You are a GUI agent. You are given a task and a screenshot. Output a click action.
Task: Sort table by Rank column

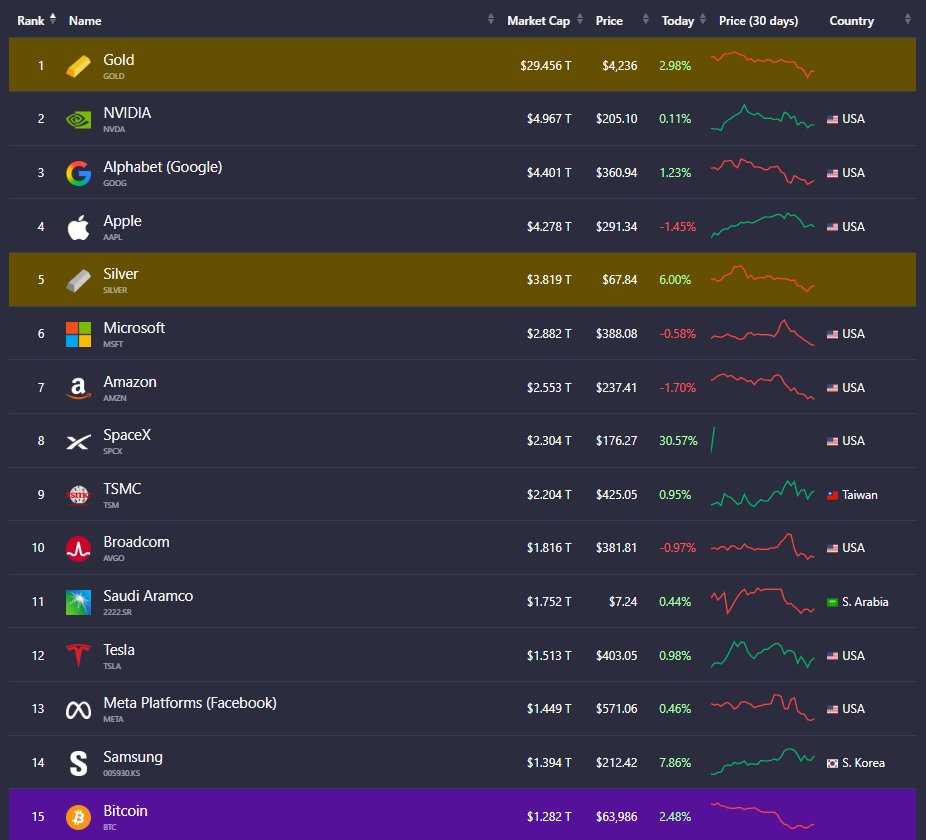coord(37,20)
